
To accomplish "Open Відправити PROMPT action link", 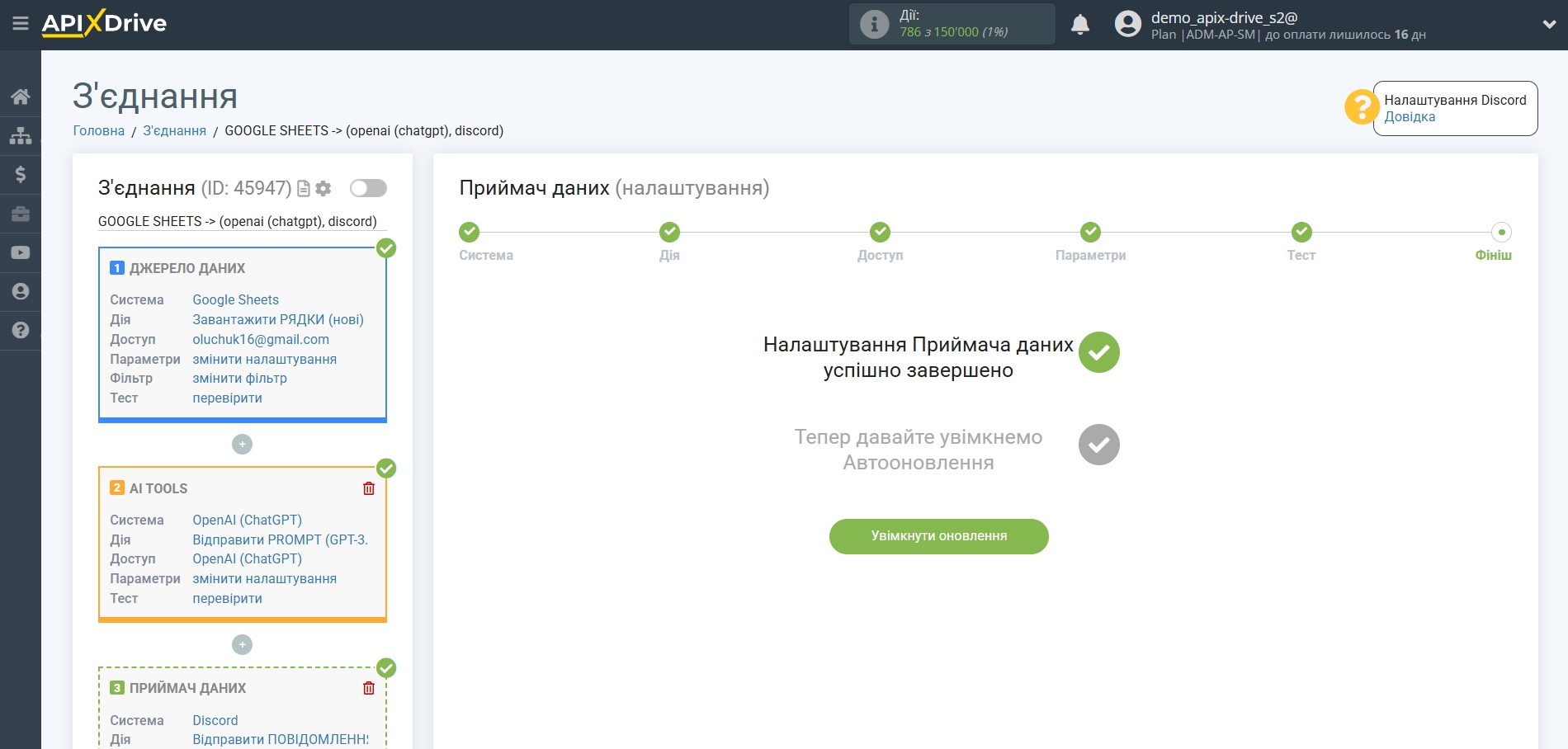I will 280,539.
